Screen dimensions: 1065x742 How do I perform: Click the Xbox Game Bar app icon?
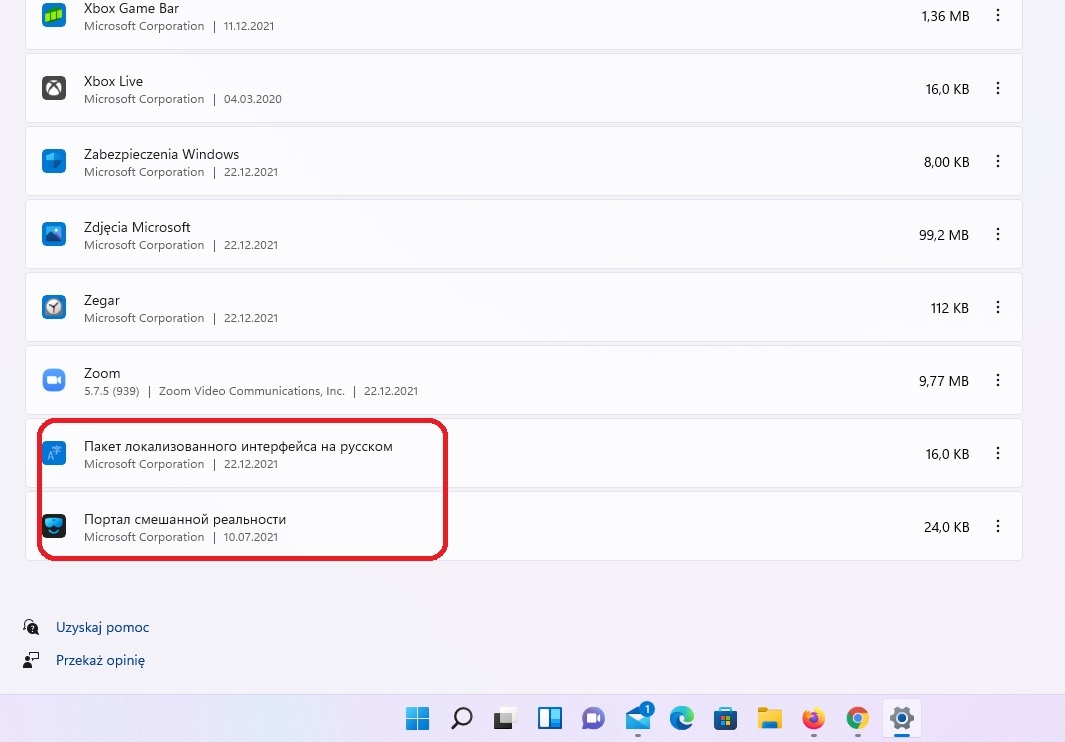pos(54,15)
